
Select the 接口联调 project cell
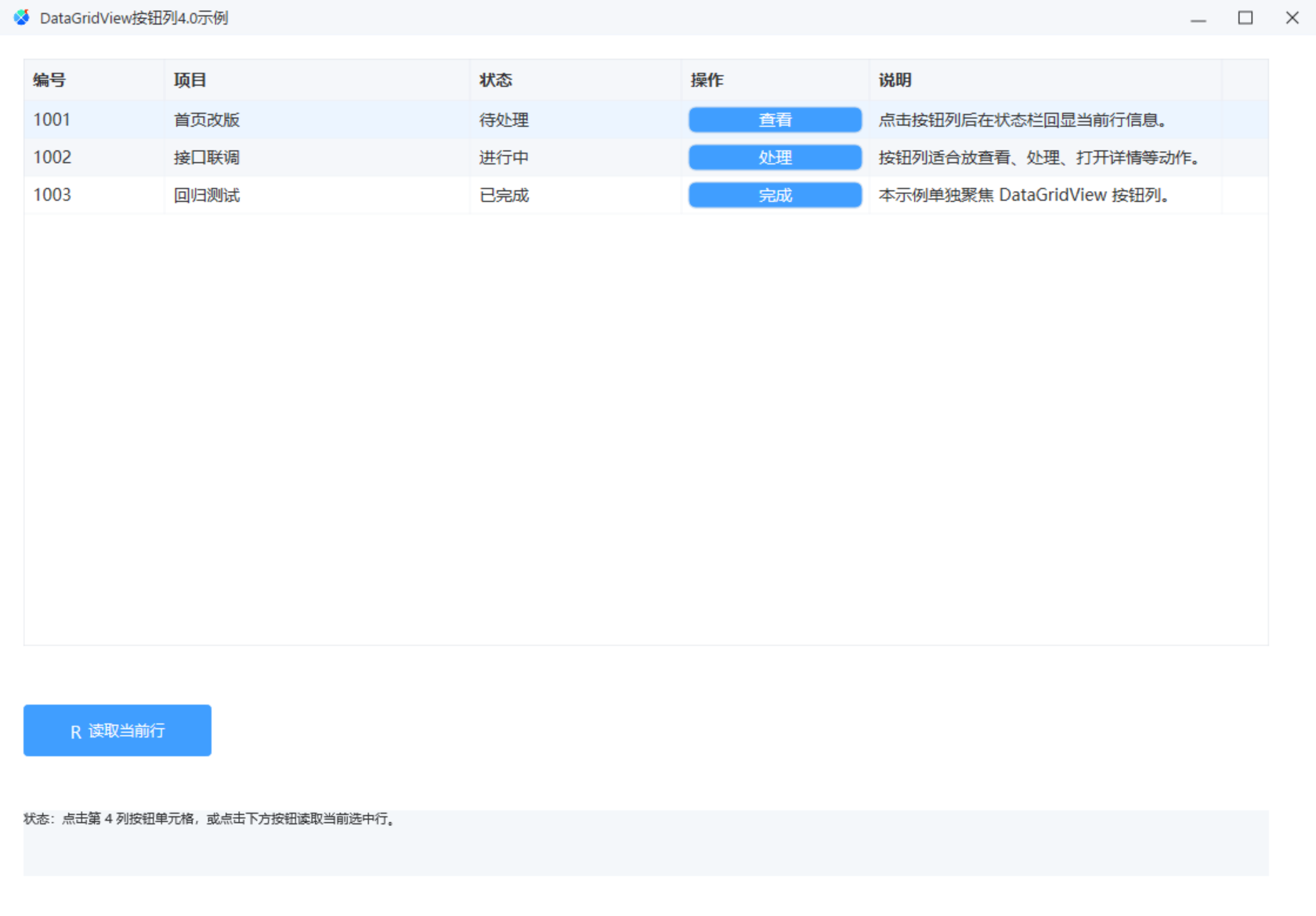[x=317, y=157]
